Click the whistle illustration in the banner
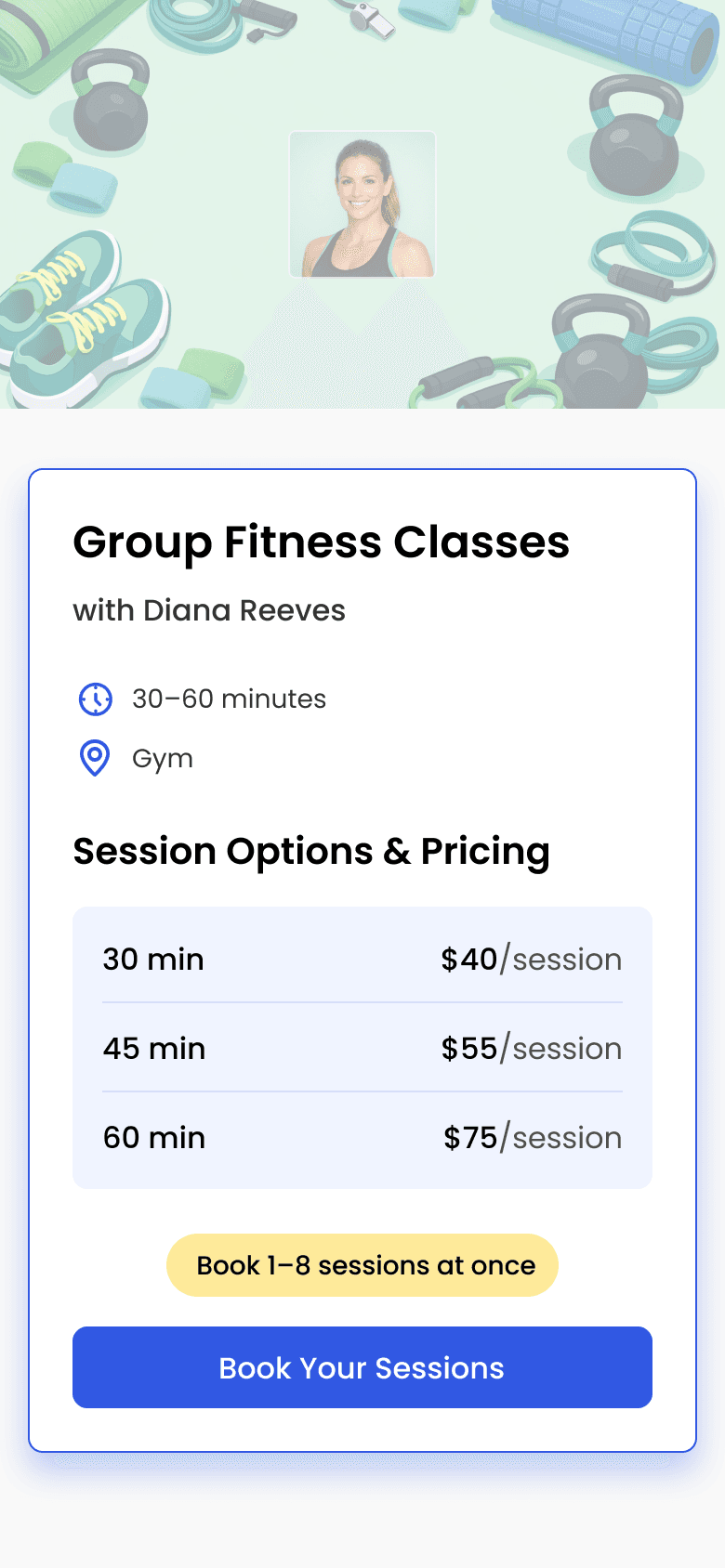 coord(372,16)
